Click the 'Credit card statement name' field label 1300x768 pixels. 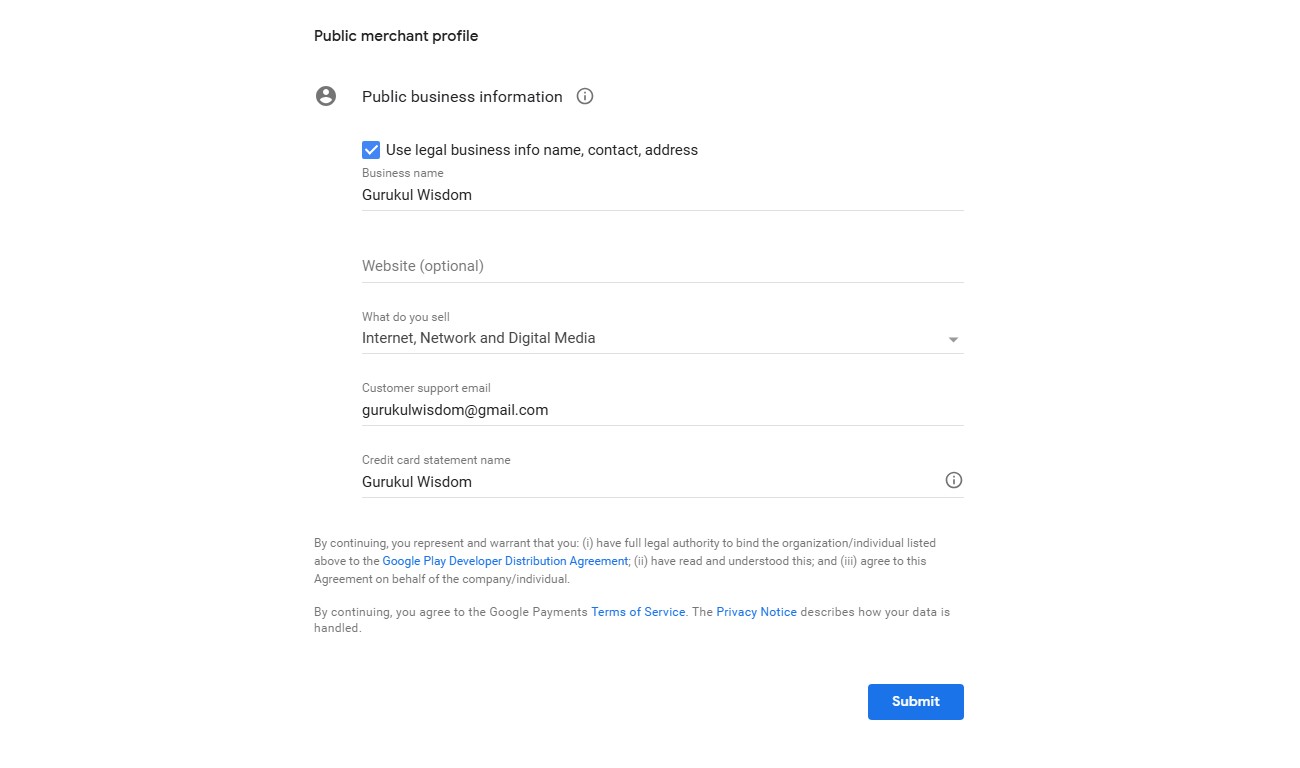(x=436, y=460)
